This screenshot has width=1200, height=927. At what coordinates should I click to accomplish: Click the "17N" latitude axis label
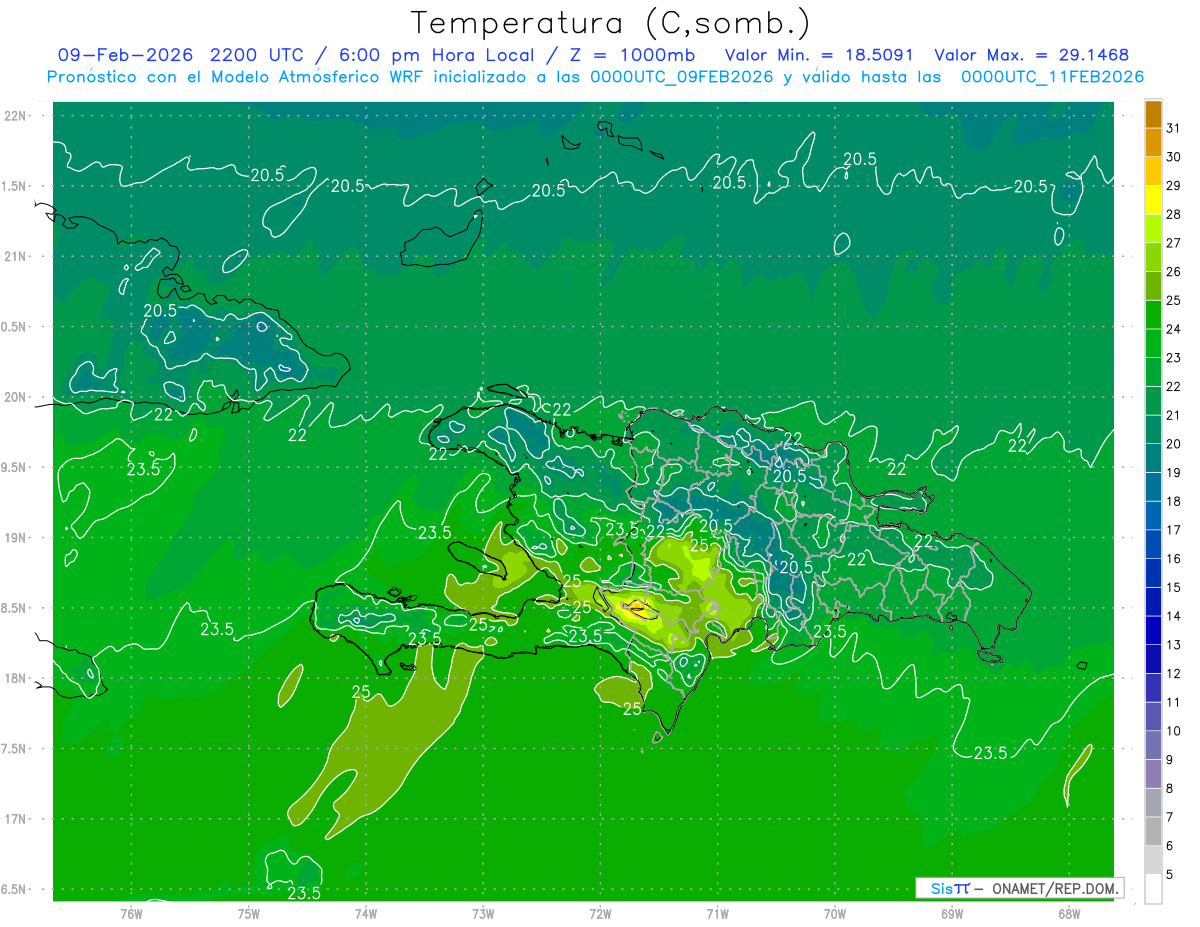[x=17, y=819]
